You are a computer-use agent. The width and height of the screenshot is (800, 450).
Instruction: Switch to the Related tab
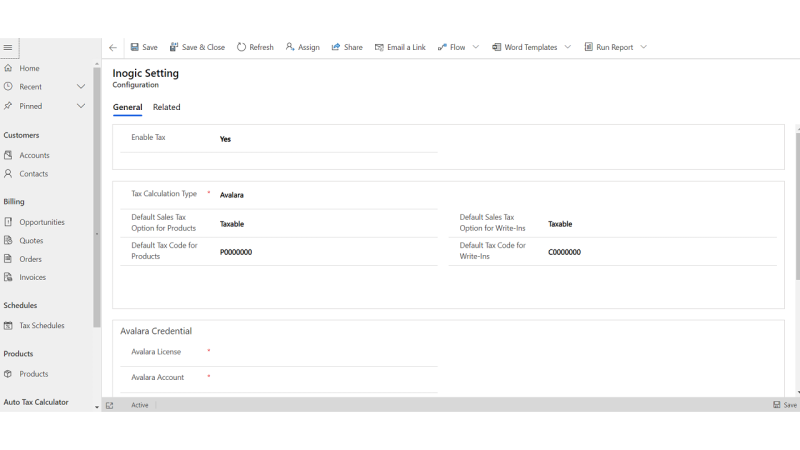point(166,107)
